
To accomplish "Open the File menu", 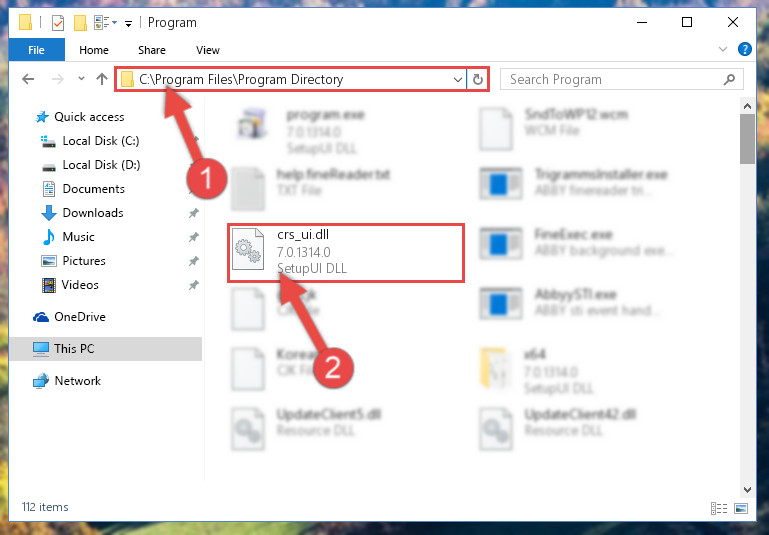I will [37, 50].
